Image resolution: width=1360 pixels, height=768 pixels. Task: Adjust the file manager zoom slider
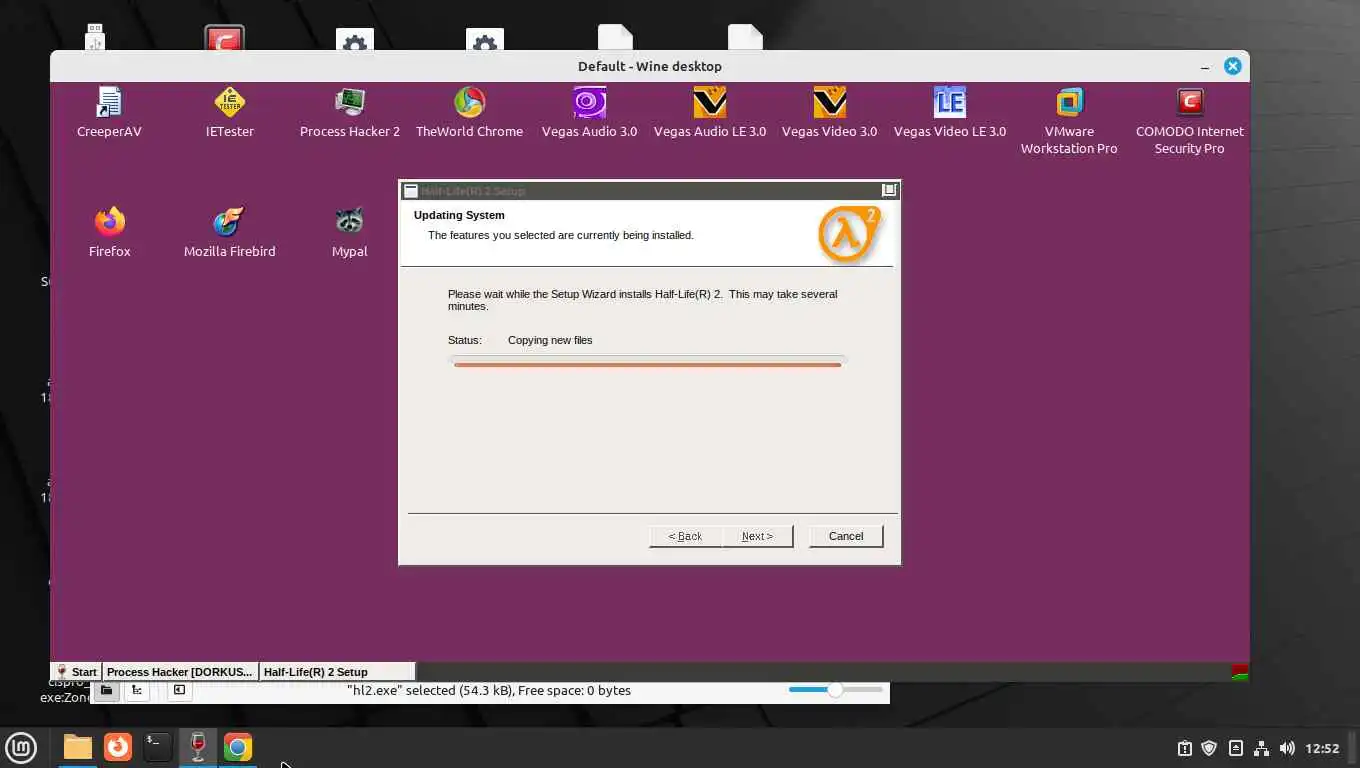click(x=835, y=689)
